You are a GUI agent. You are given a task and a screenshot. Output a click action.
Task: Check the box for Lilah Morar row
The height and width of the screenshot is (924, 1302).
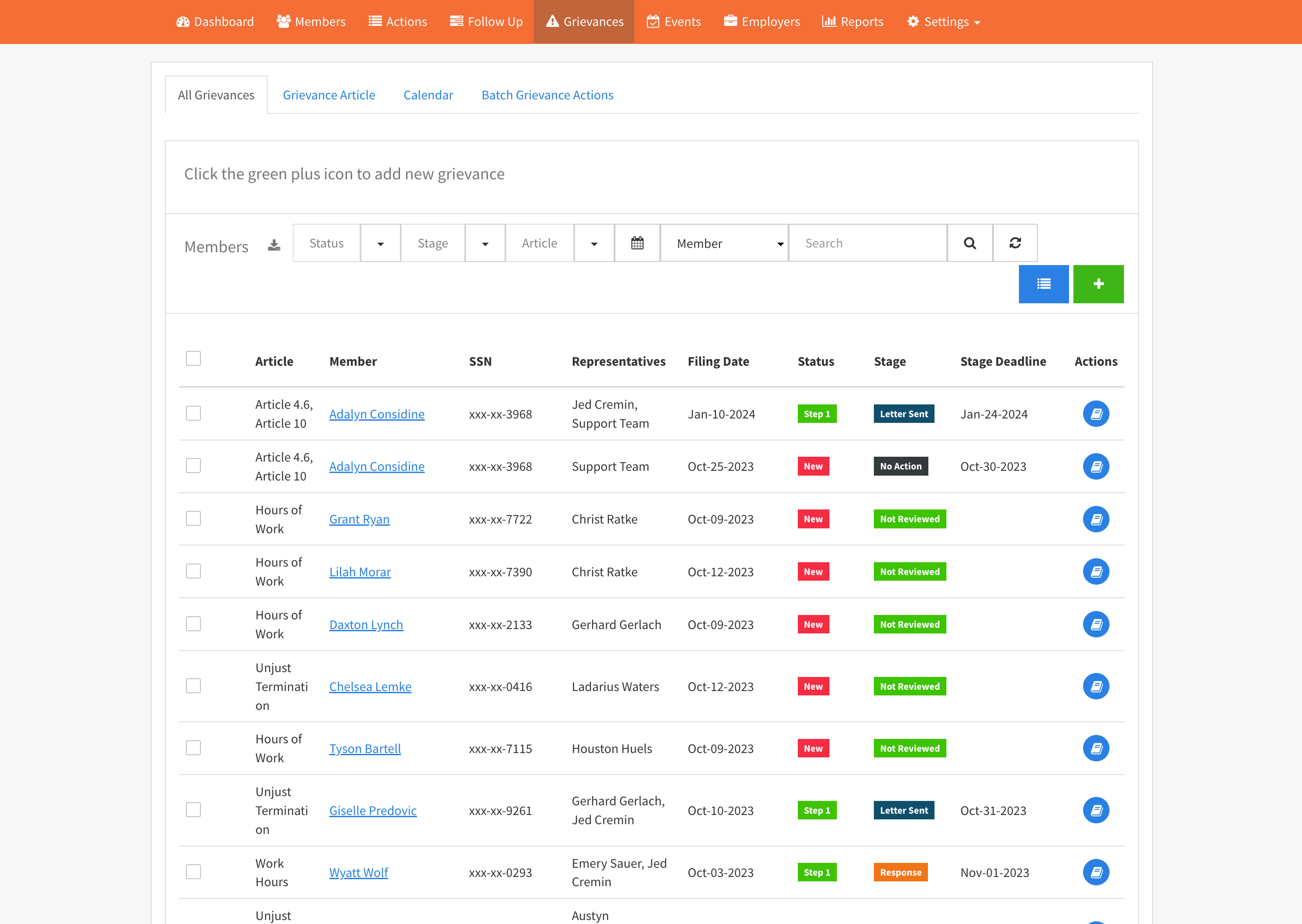pyautogui.click(x=193, y=571)
